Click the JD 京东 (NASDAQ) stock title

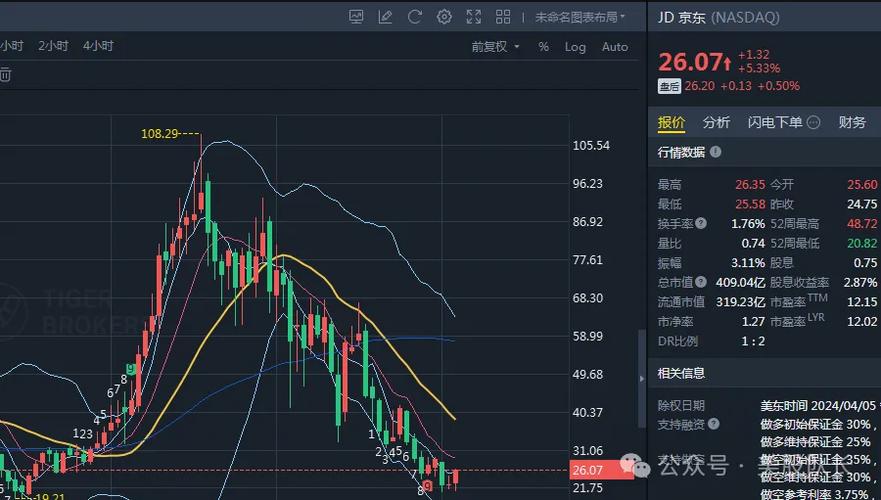pos(719,17)
